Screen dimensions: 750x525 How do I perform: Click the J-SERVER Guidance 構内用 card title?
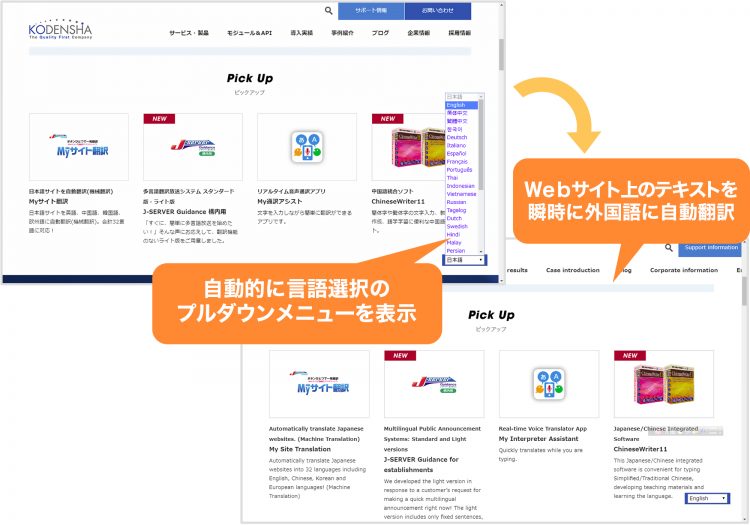[185, 212]
